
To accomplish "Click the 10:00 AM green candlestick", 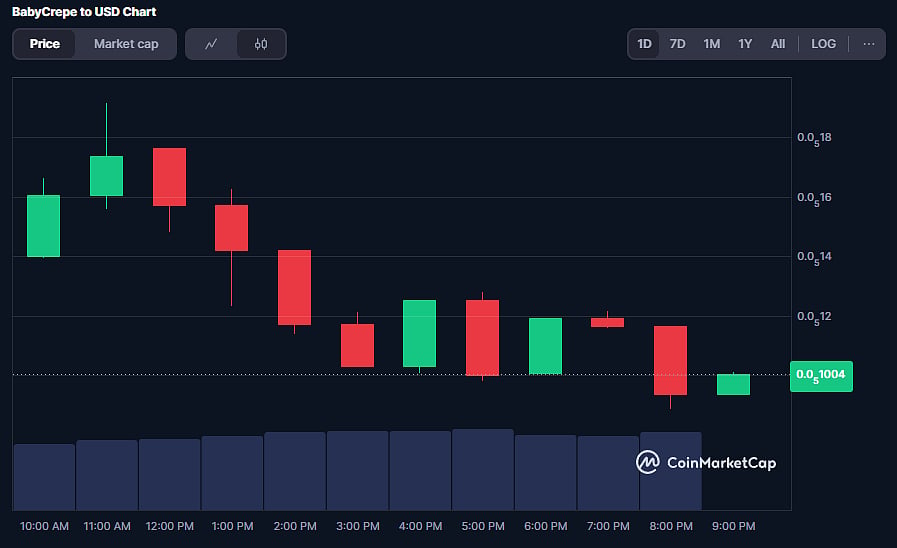I will pyautogui.click(x=43, y=226).
